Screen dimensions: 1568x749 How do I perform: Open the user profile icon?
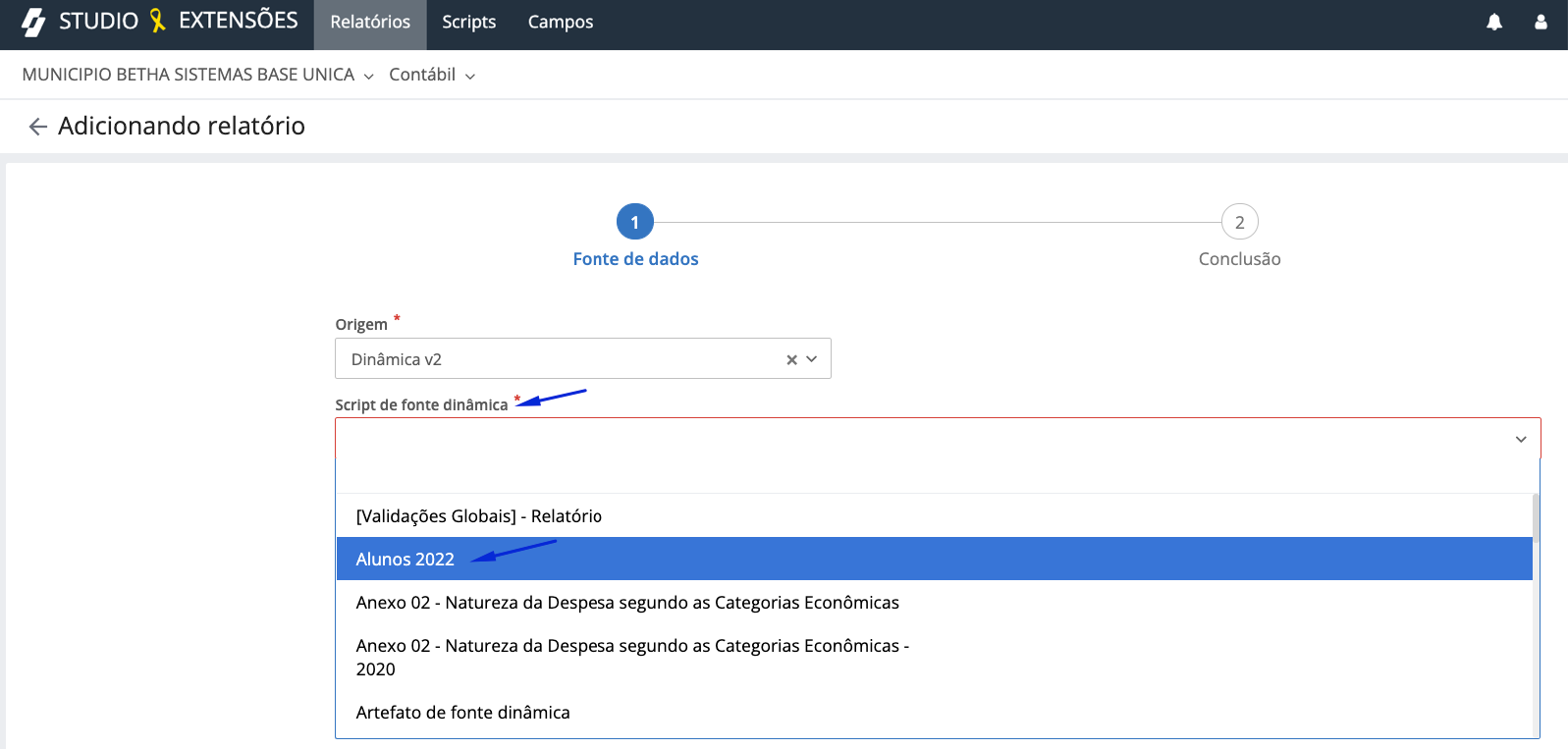click(x=1541, y=22)
